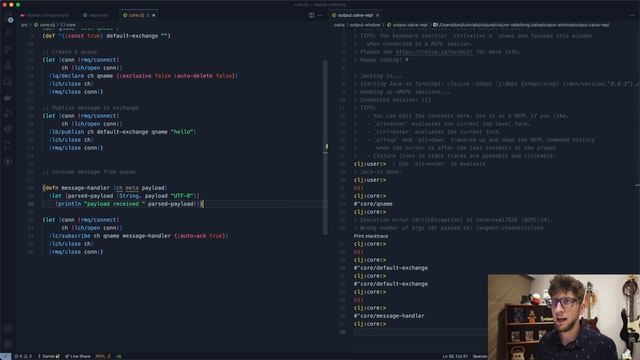Click the unsaved dot on core.clj tab

coord(154,15)
